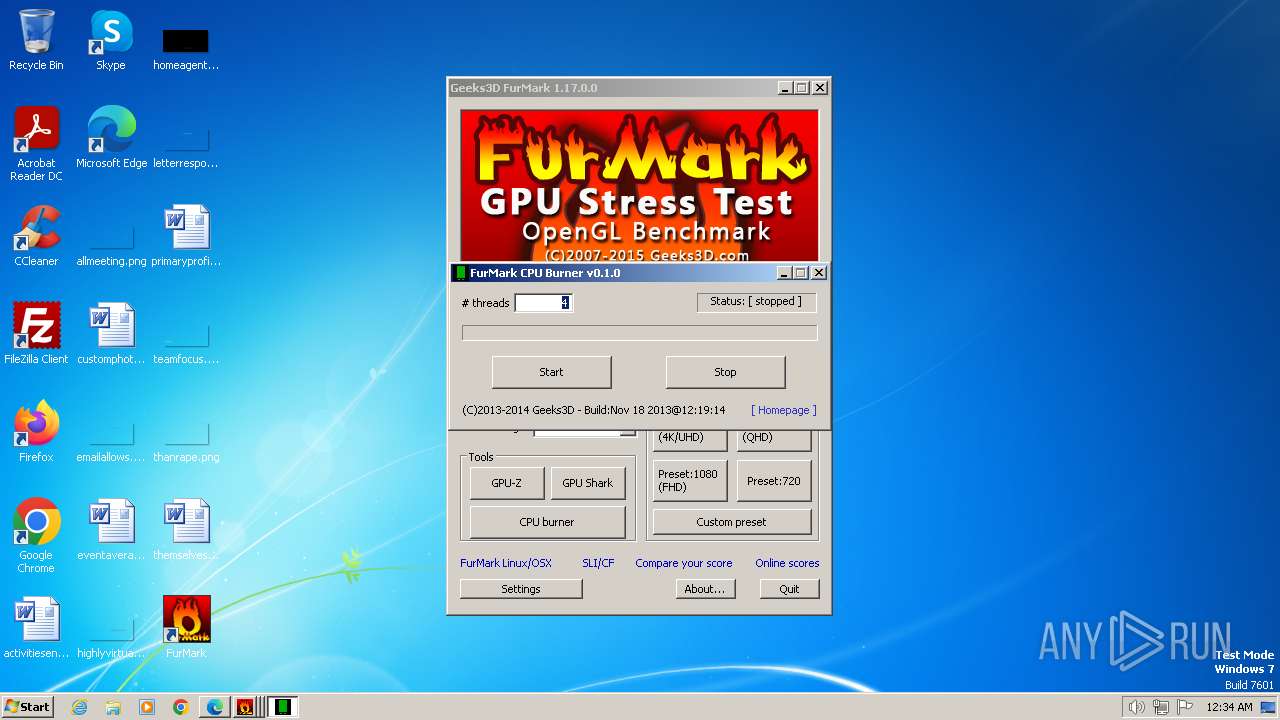Viewport: 1280px width, 720px height.
Task: Open FurMark Settings
Action: click(x=521, y=589)
